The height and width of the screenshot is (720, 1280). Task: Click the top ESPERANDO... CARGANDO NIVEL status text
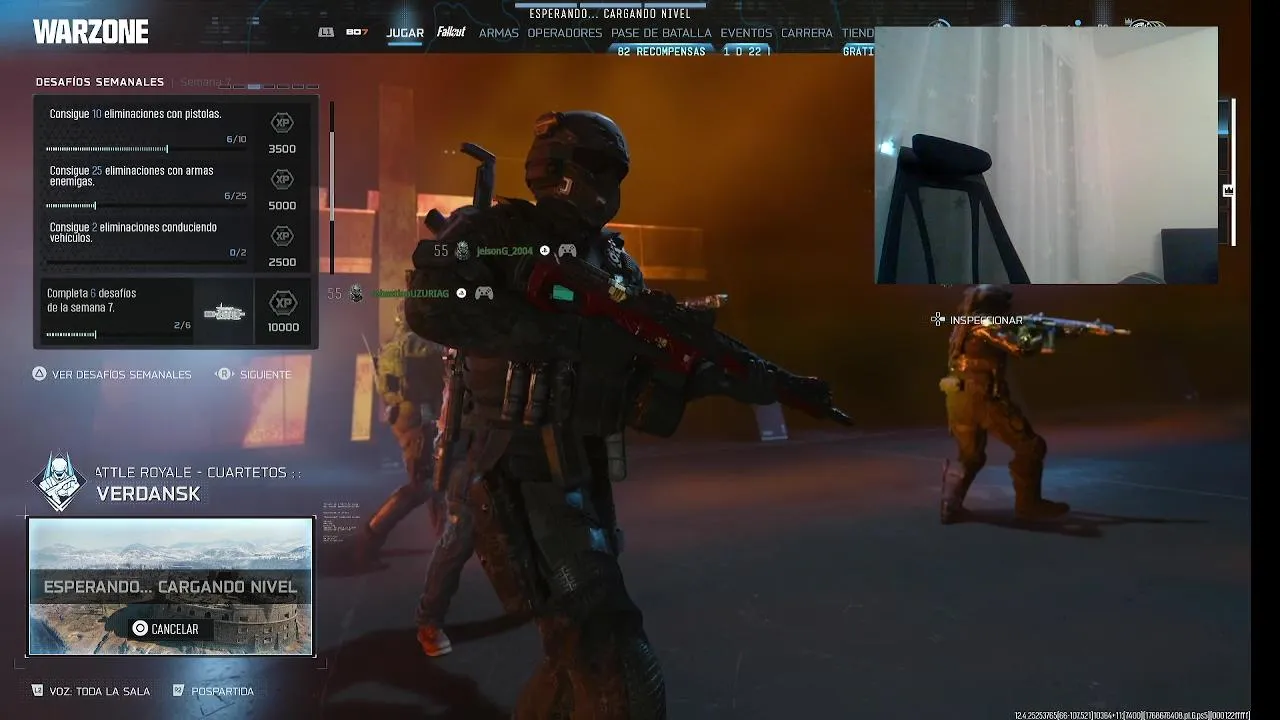tap(610, 14)
